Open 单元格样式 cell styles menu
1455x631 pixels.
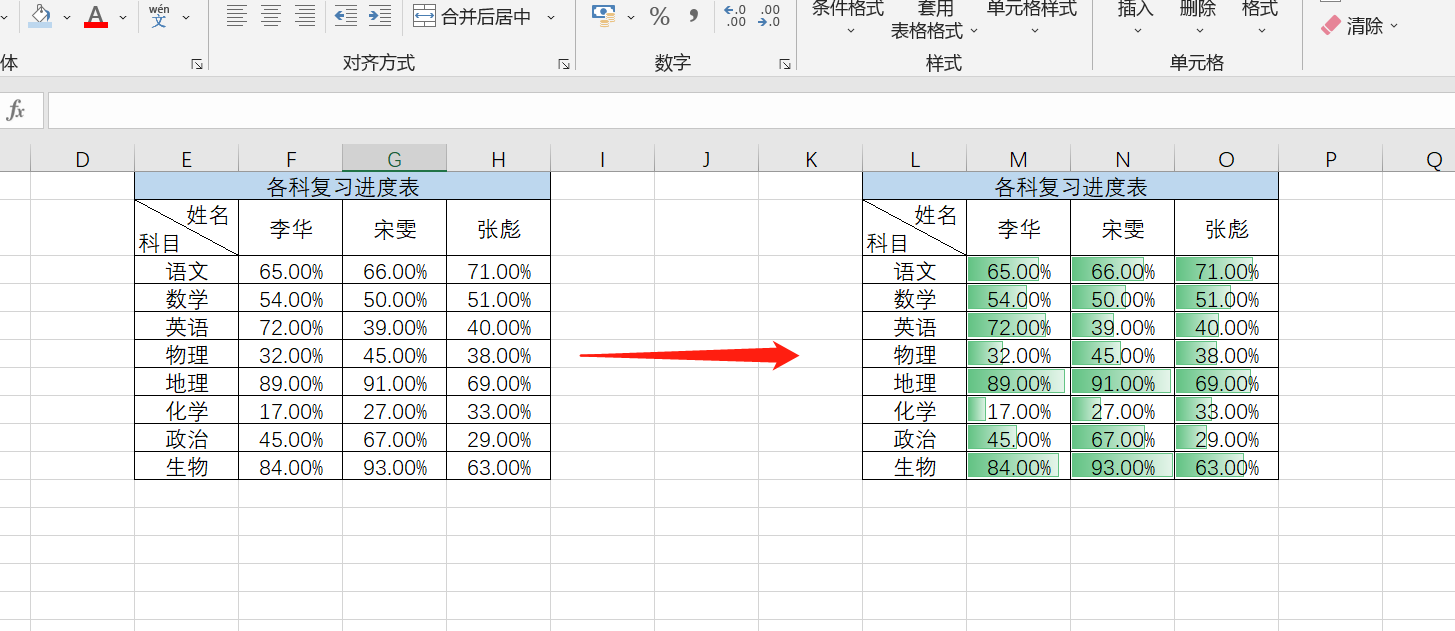pos(1032,17)
